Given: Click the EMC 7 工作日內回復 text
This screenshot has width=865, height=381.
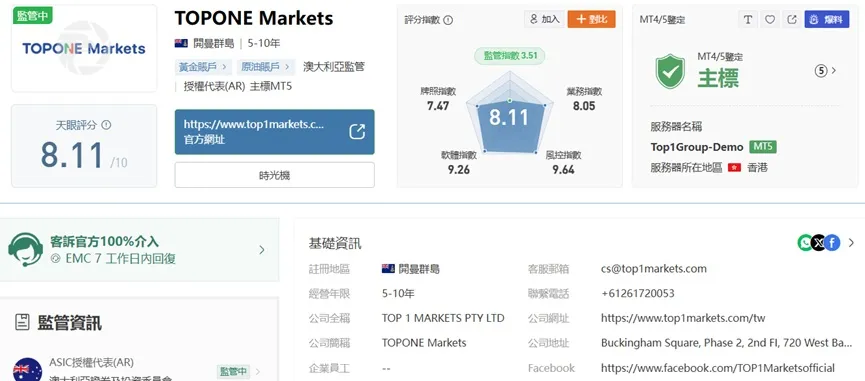Looking at the screenshot, I should [x=120, y=259].
